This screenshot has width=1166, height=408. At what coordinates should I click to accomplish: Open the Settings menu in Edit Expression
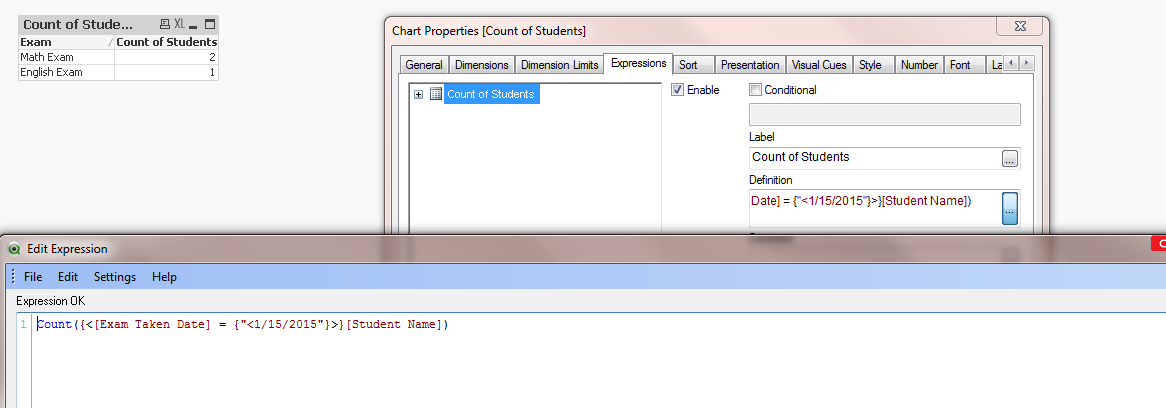(115, 277)
